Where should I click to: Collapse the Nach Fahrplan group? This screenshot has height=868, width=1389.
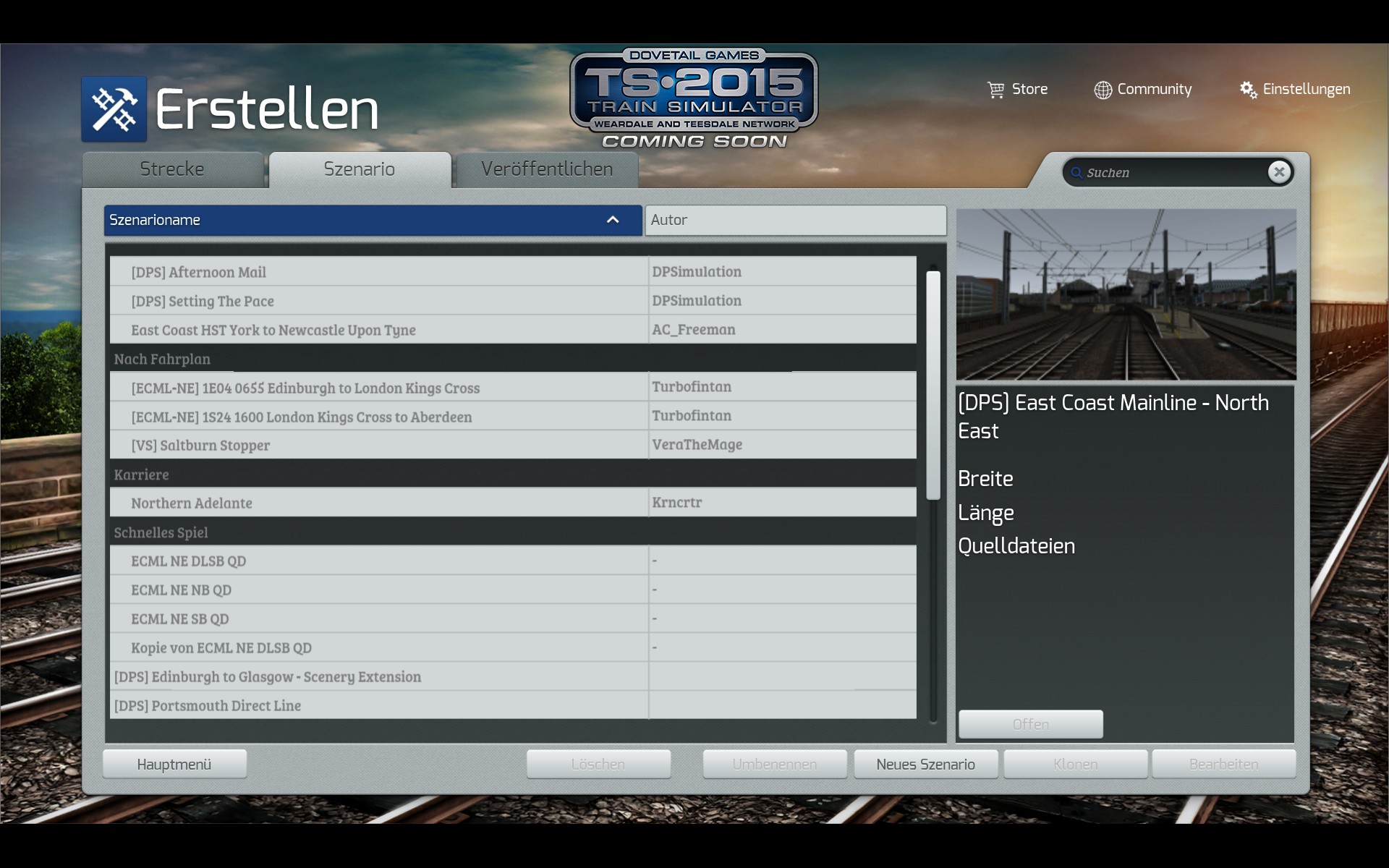pyautogui.click(x=162, y=359)
